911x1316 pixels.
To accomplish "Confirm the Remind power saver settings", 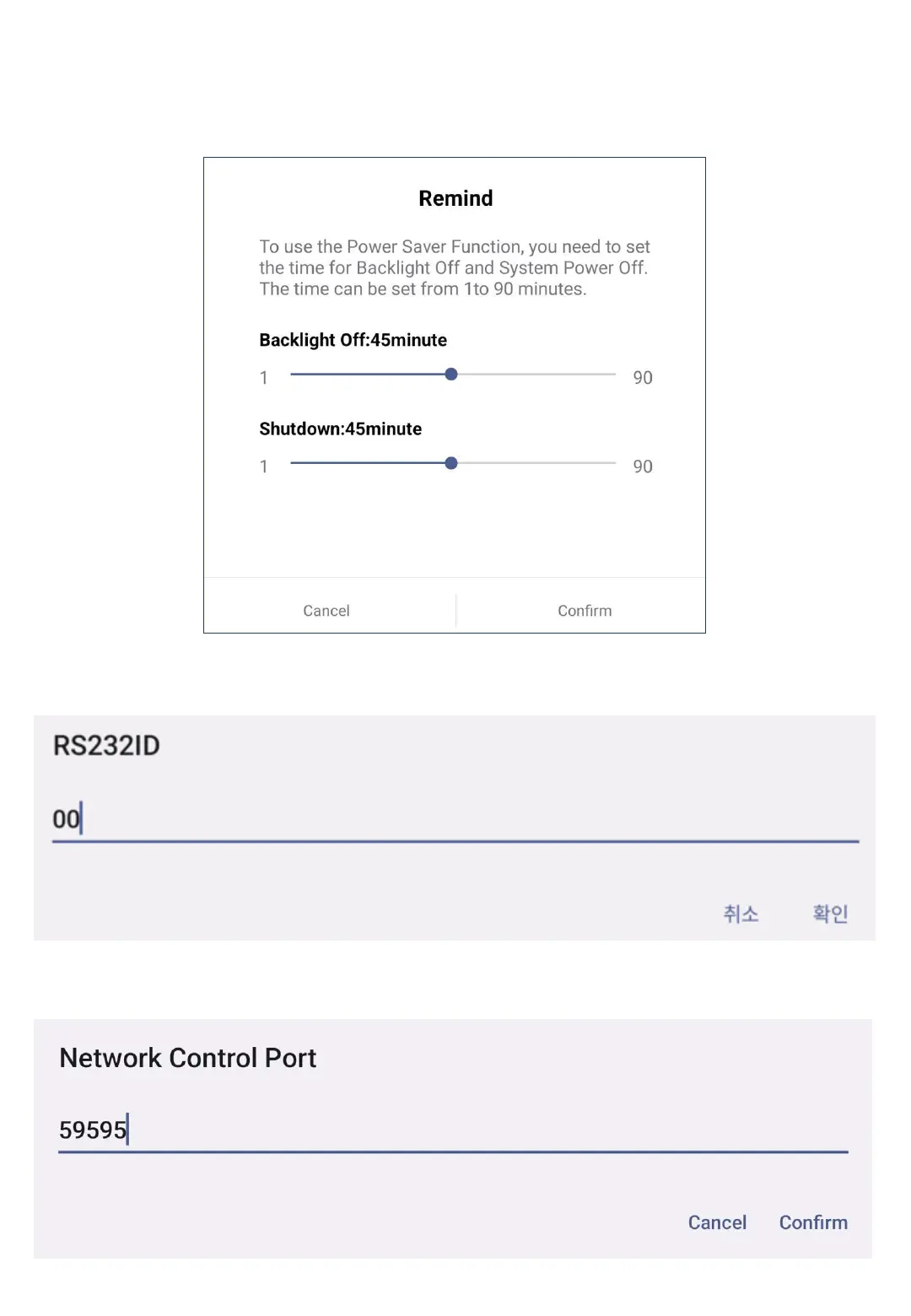I will pos(585,611).
